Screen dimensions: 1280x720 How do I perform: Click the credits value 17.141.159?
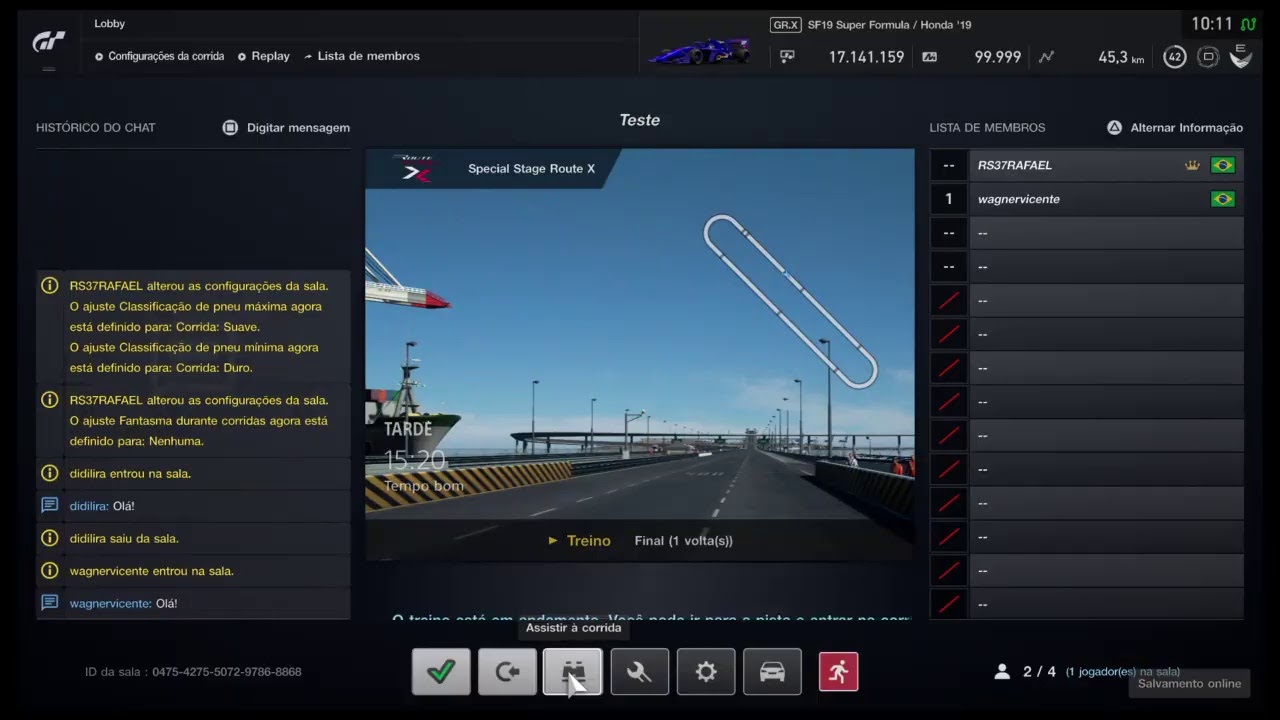tap(866, 57)
